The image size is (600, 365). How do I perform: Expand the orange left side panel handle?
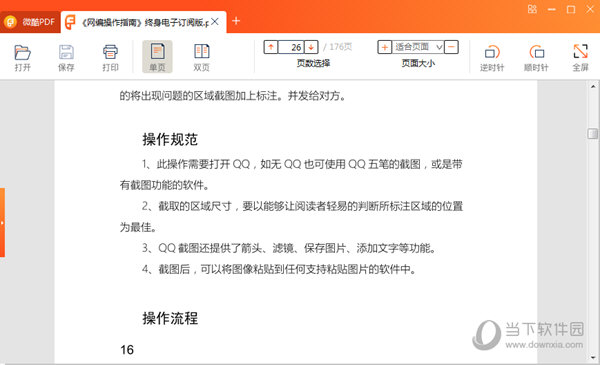click(2, 222)
